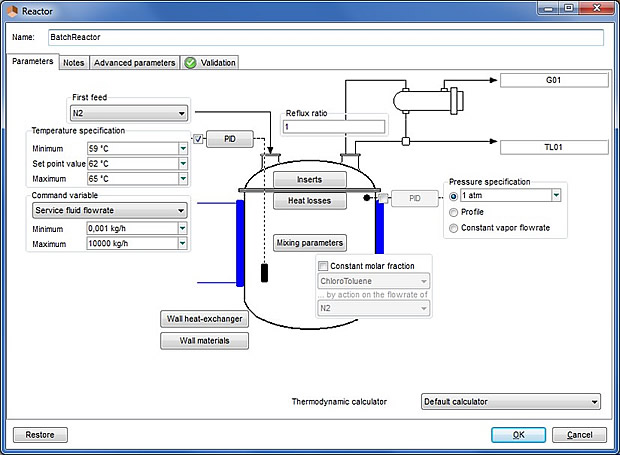
Task: Open units dropdown for 10000 kg/h
Action: [x=182, y=243]
